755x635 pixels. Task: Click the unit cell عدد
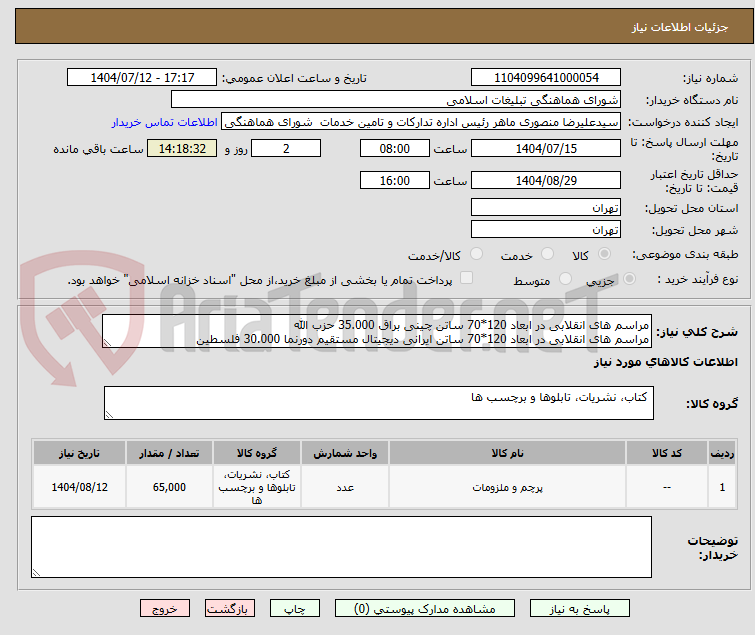click(x=345, y=487)
